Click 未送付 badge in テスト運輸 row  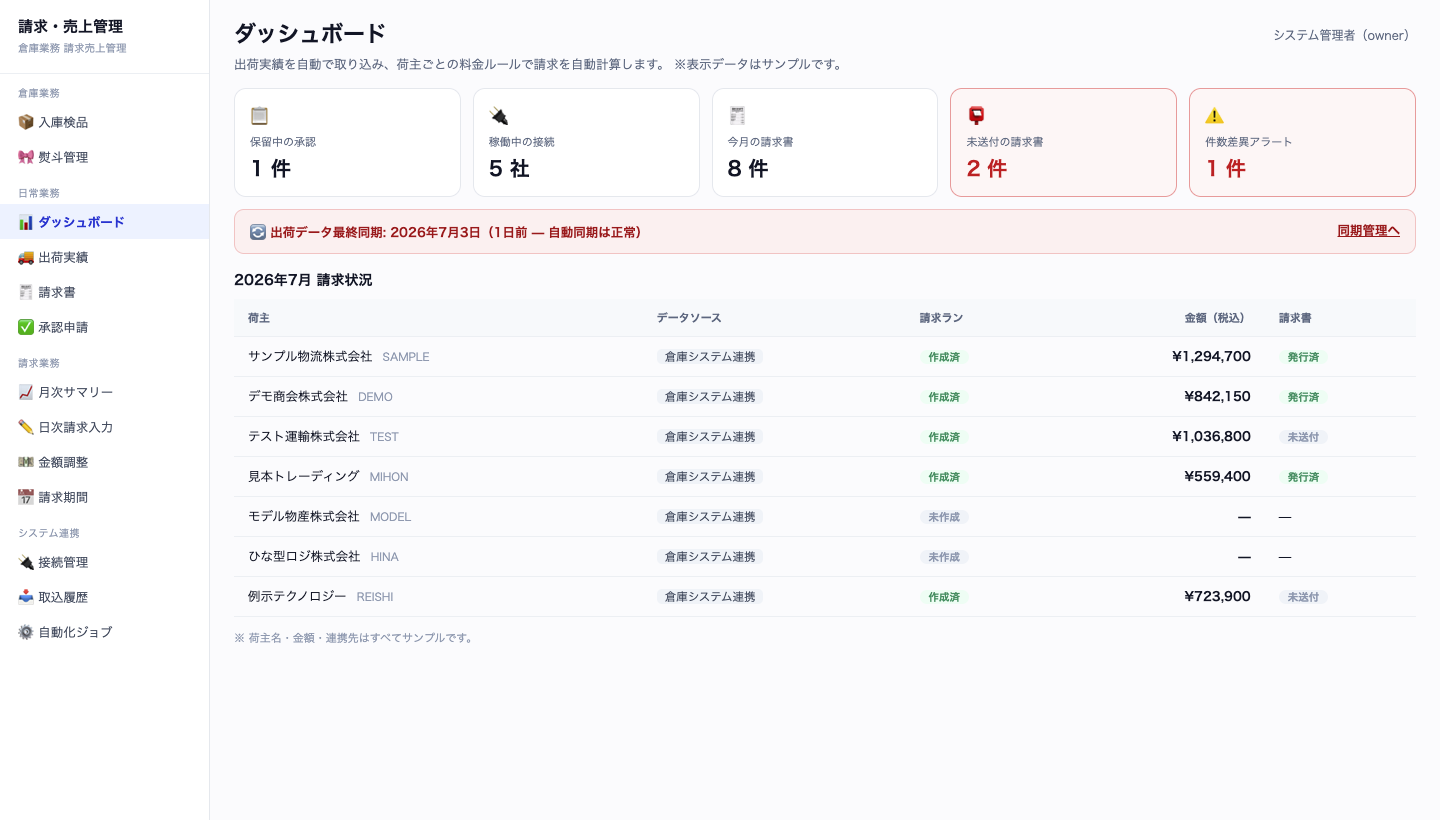point(1303,437)
